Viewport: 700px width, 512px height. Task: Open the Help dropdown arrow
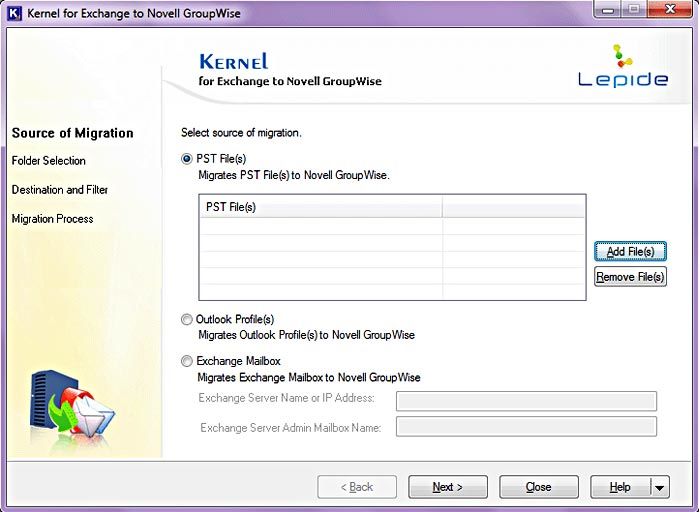659,487
